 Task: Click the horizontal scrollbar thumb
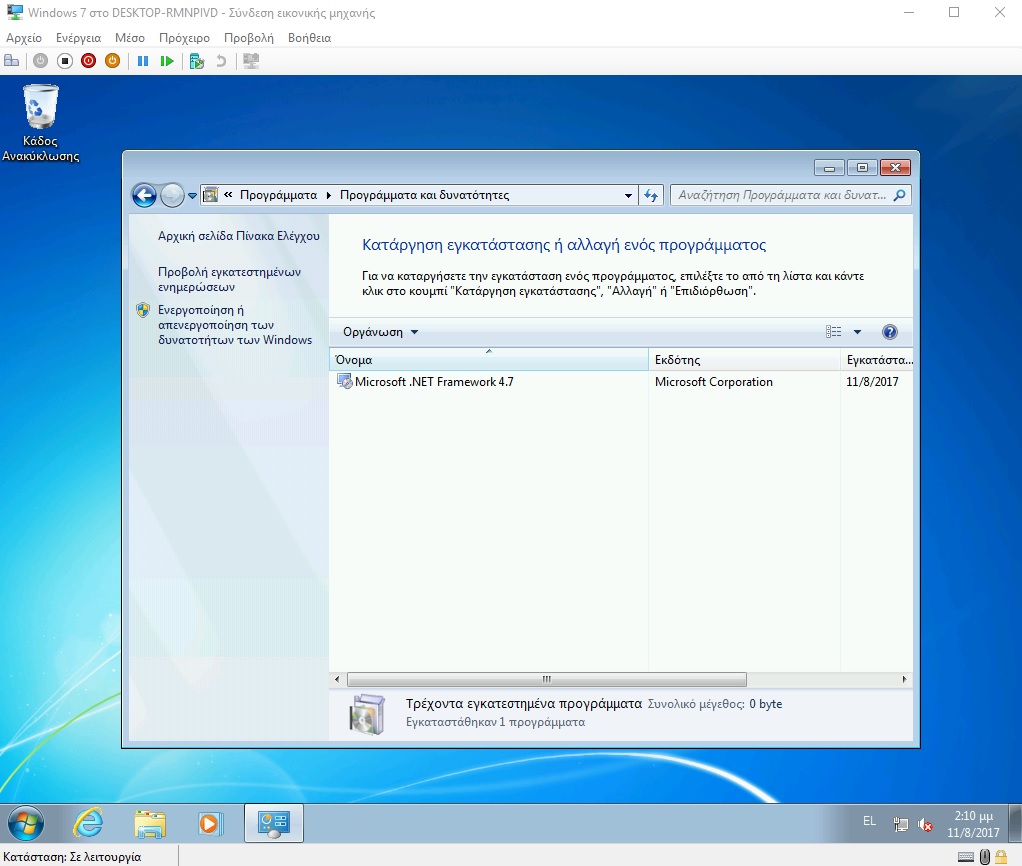[x=547, y=679]
